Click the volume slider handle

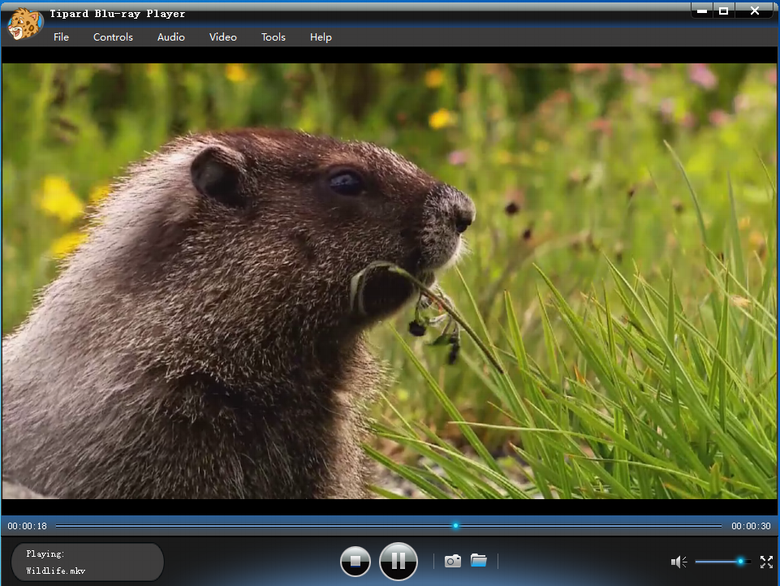coord(740,562)
